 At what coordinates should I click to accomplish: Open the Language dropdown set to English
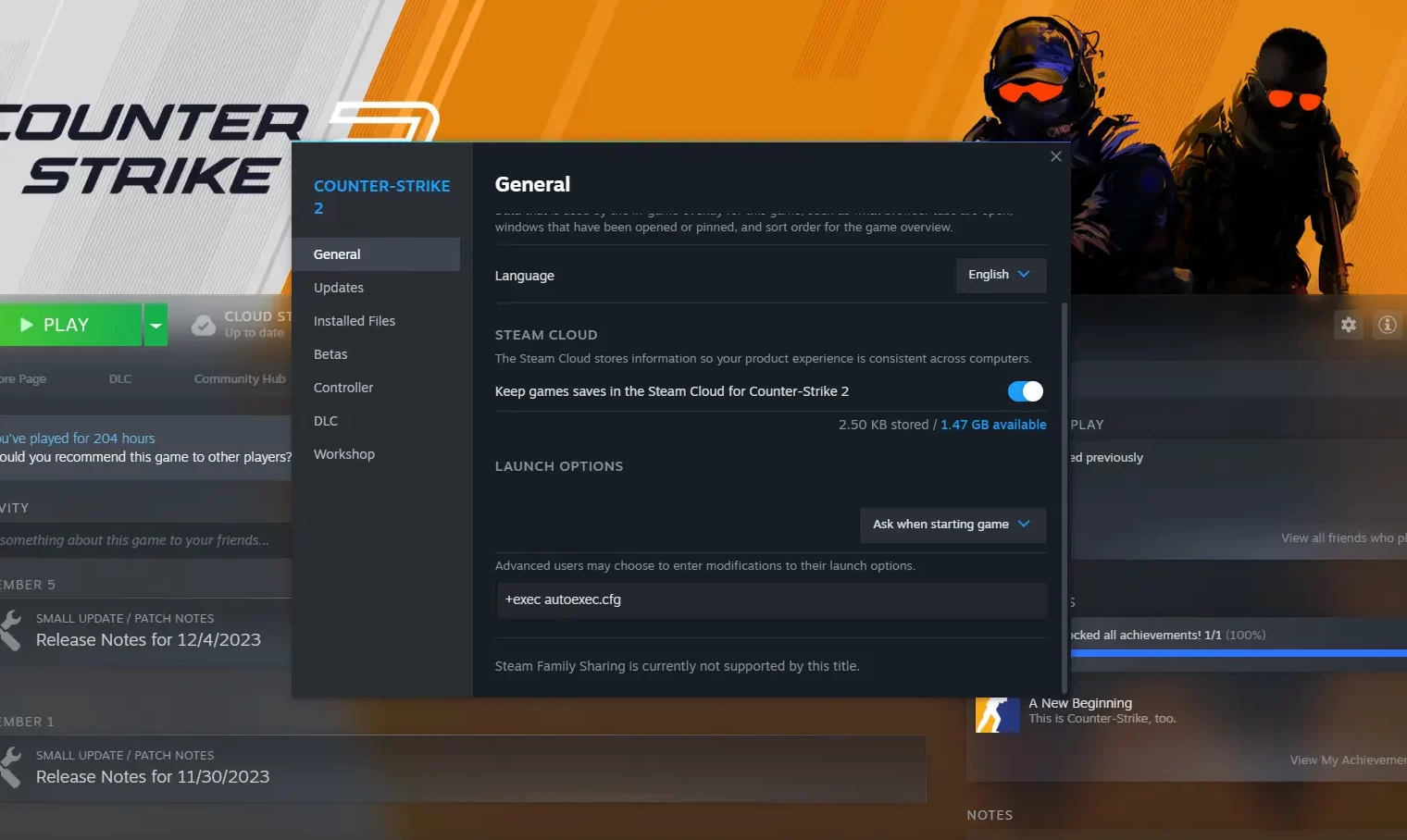pos(1001,275)
